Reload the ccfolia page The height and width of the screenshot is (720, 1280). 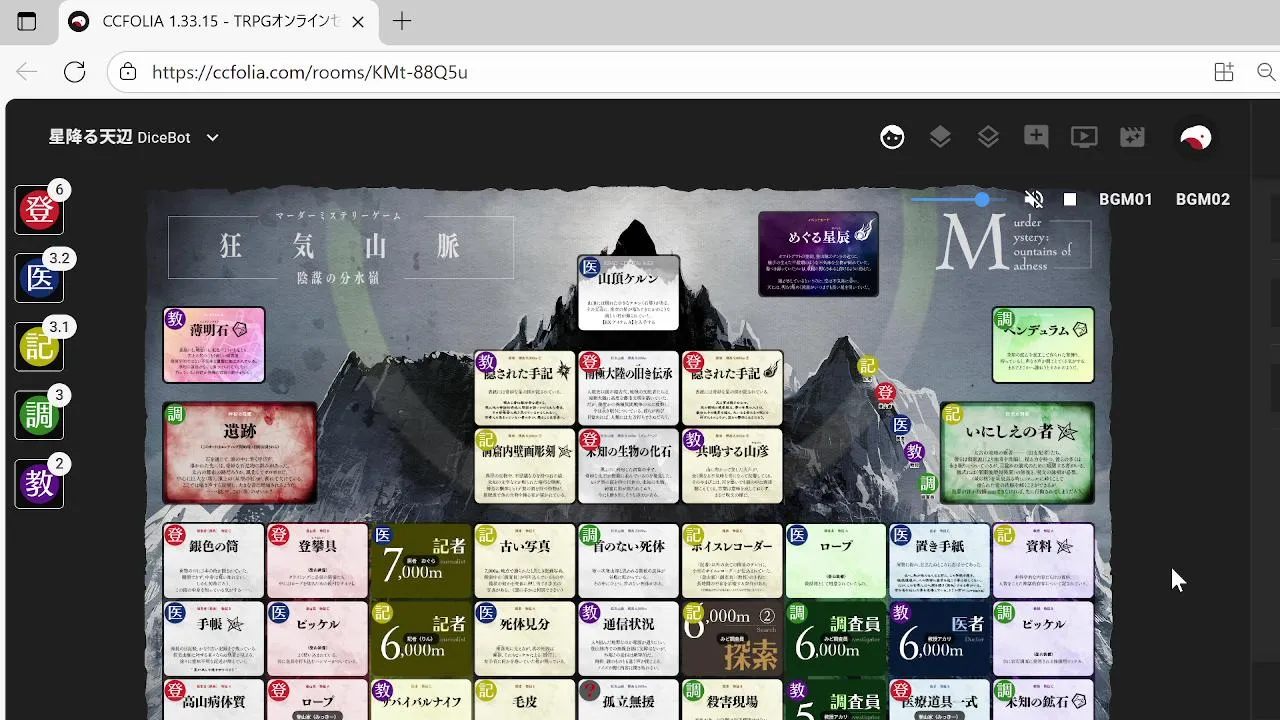point(74,72)
